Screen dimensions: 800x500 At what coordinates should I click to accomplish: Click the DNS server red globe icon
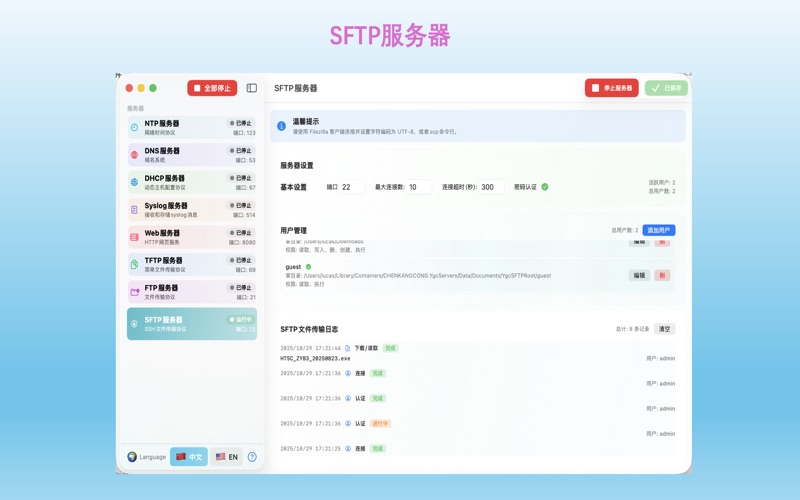tap(134, 155)
